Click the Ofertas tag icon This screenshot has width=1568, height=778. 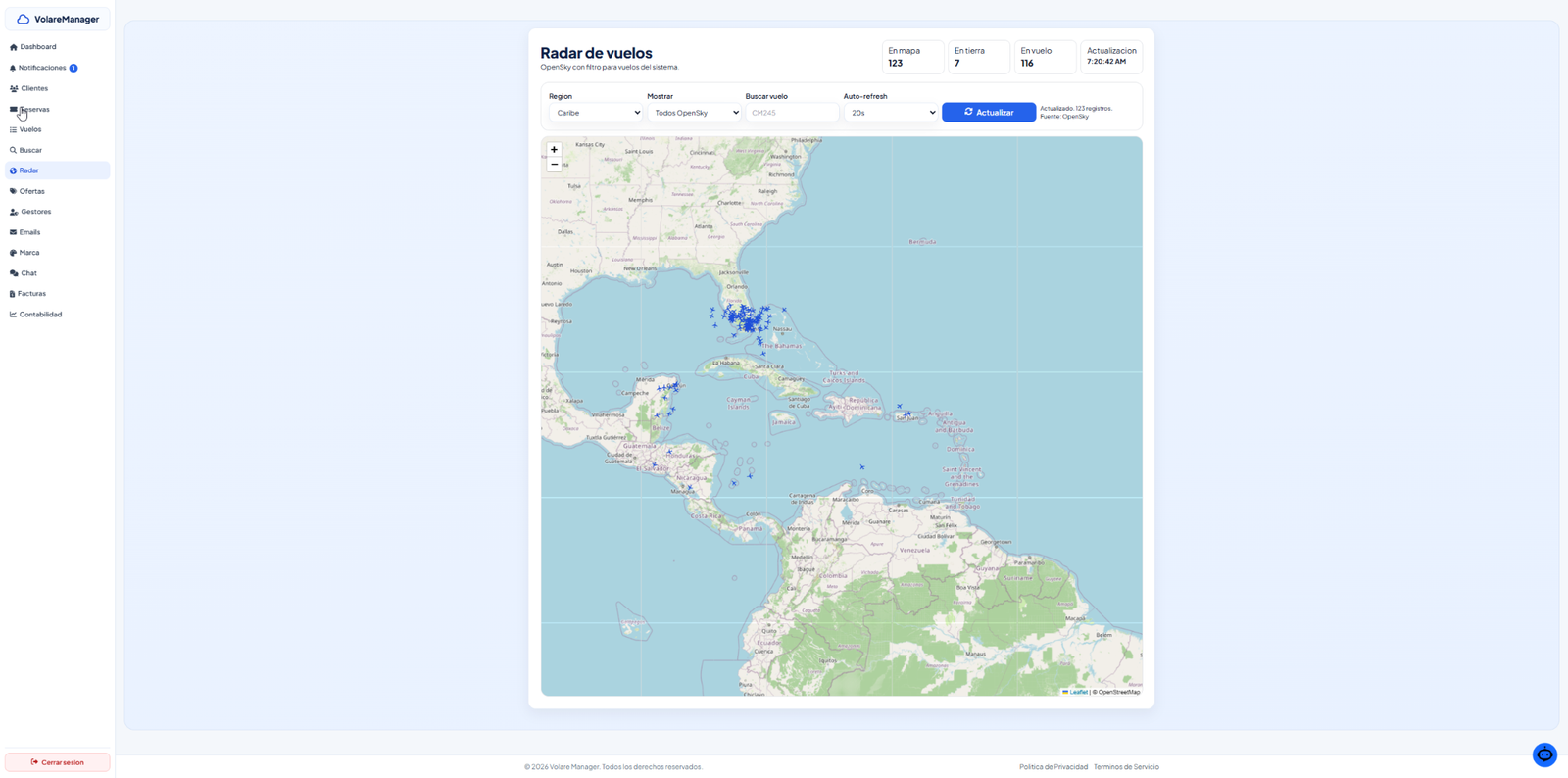pyautogui.click(x=13, y=191)
